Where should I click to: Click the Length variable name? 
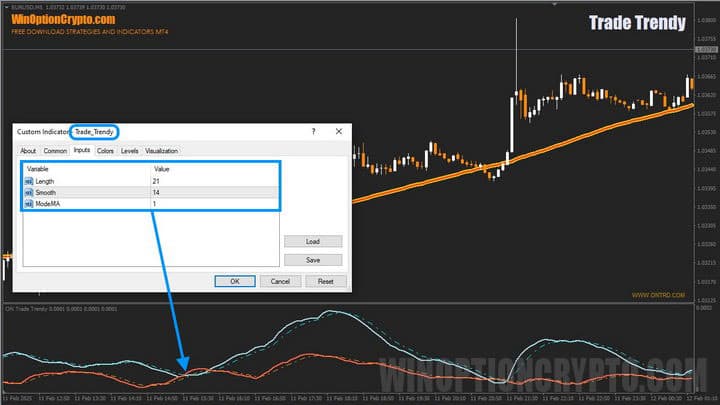(45, 181)
